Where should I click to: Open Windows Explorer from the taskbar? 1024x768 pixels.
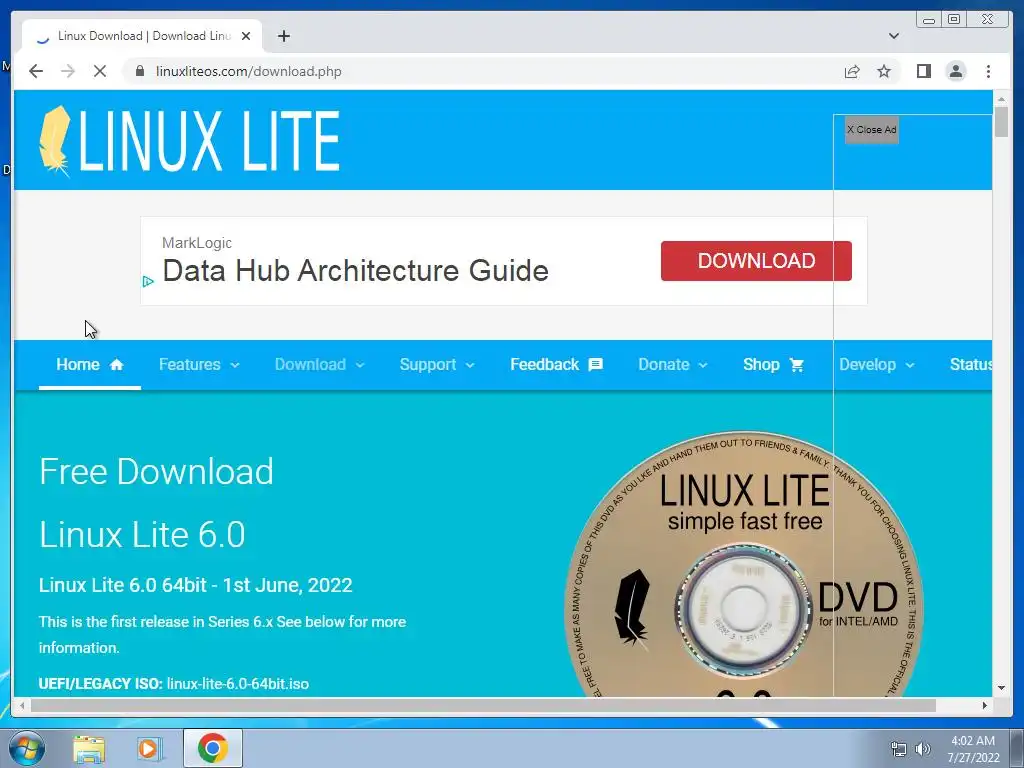89,749
